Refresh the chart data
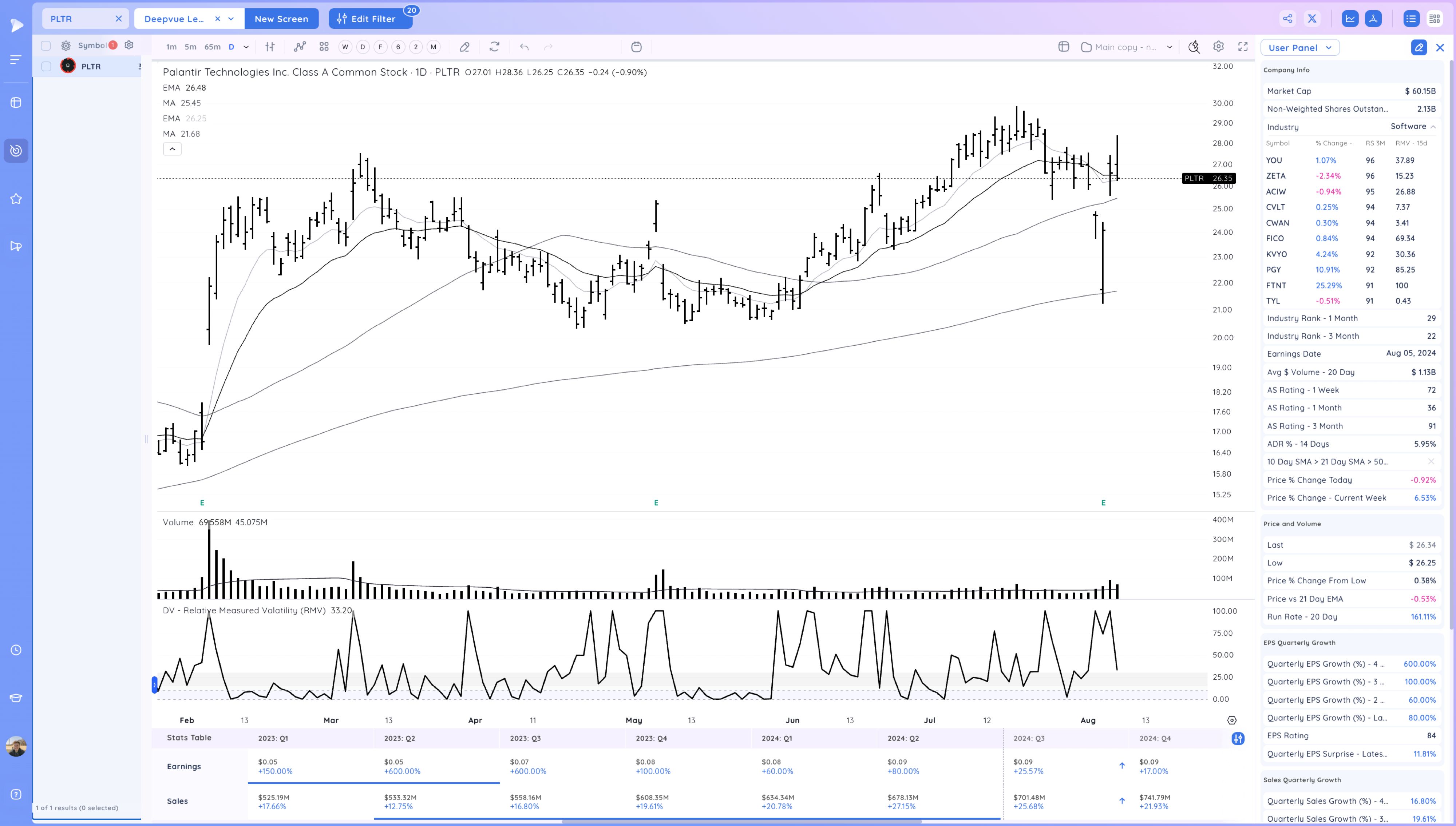 (x=494, y=47)
